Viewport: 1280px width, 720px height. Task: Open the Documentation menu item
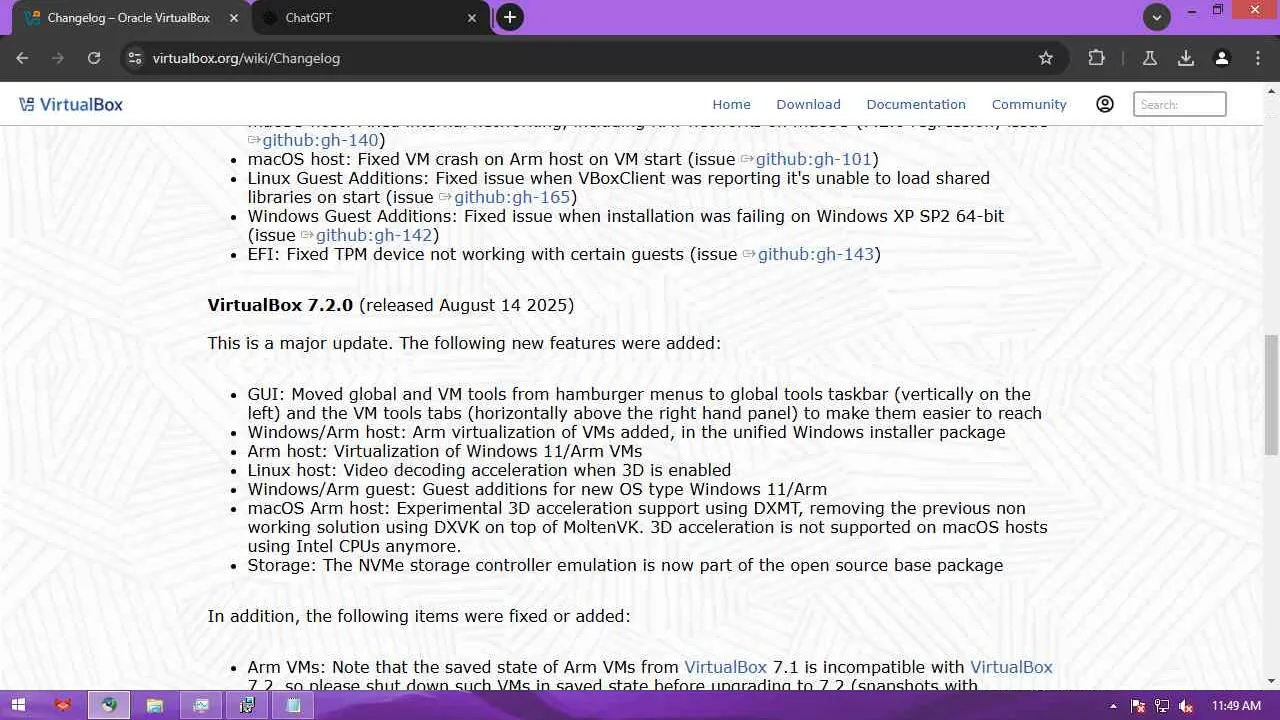click(x=916, y=104)
